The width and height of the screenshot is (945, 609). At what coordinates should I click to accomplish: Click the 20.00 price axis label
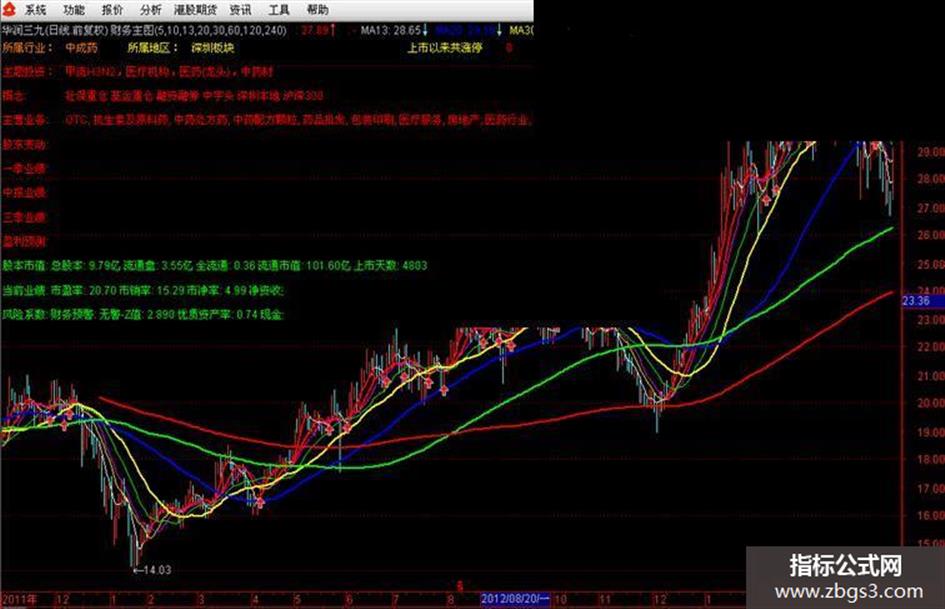point(930,403)
